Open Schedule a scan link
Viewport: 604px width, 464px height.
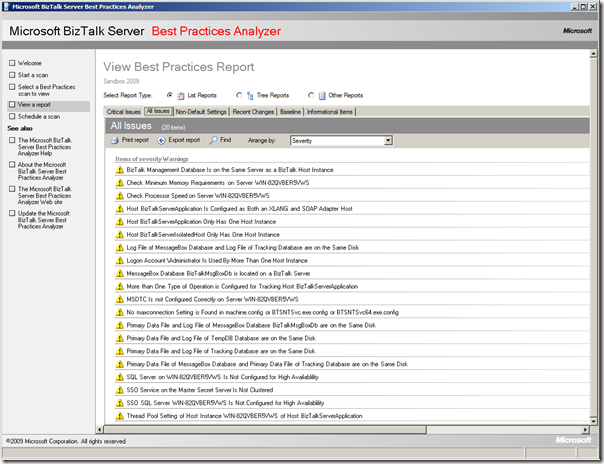(x=40, y=116)
